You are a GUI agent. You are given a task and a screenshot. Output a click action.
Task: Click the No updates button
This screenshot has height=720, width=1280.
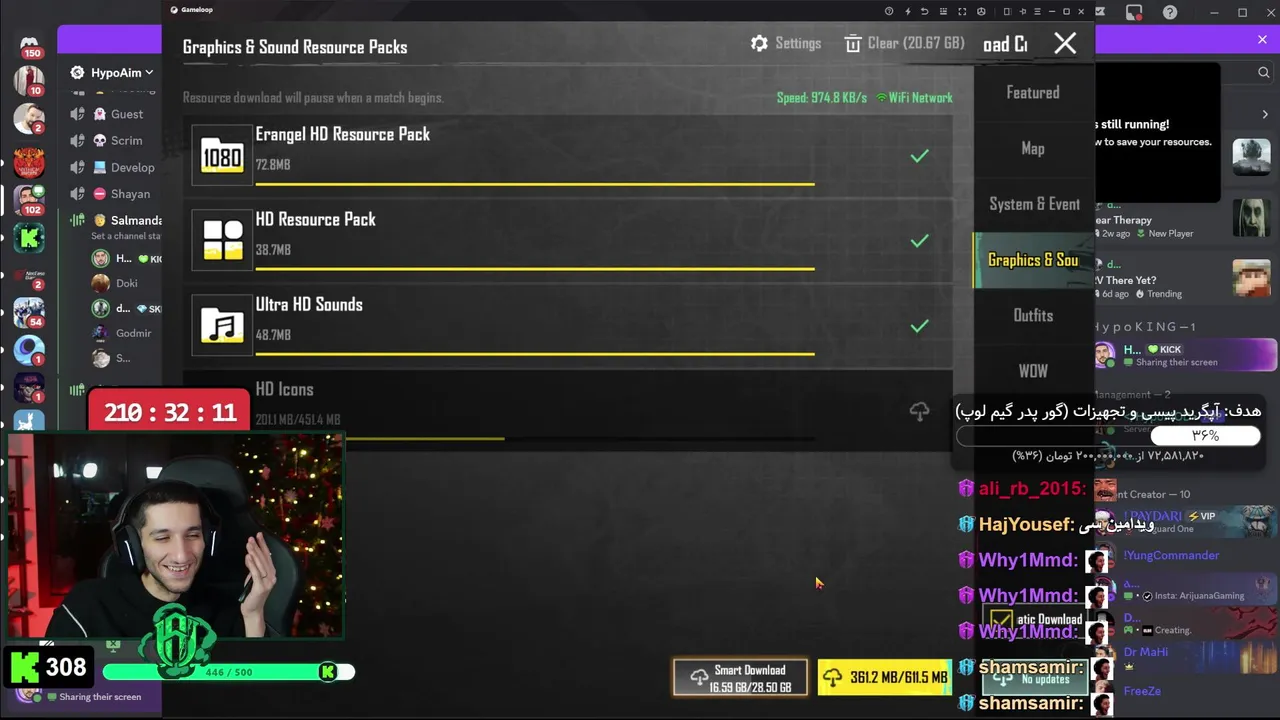[1035, 679]
